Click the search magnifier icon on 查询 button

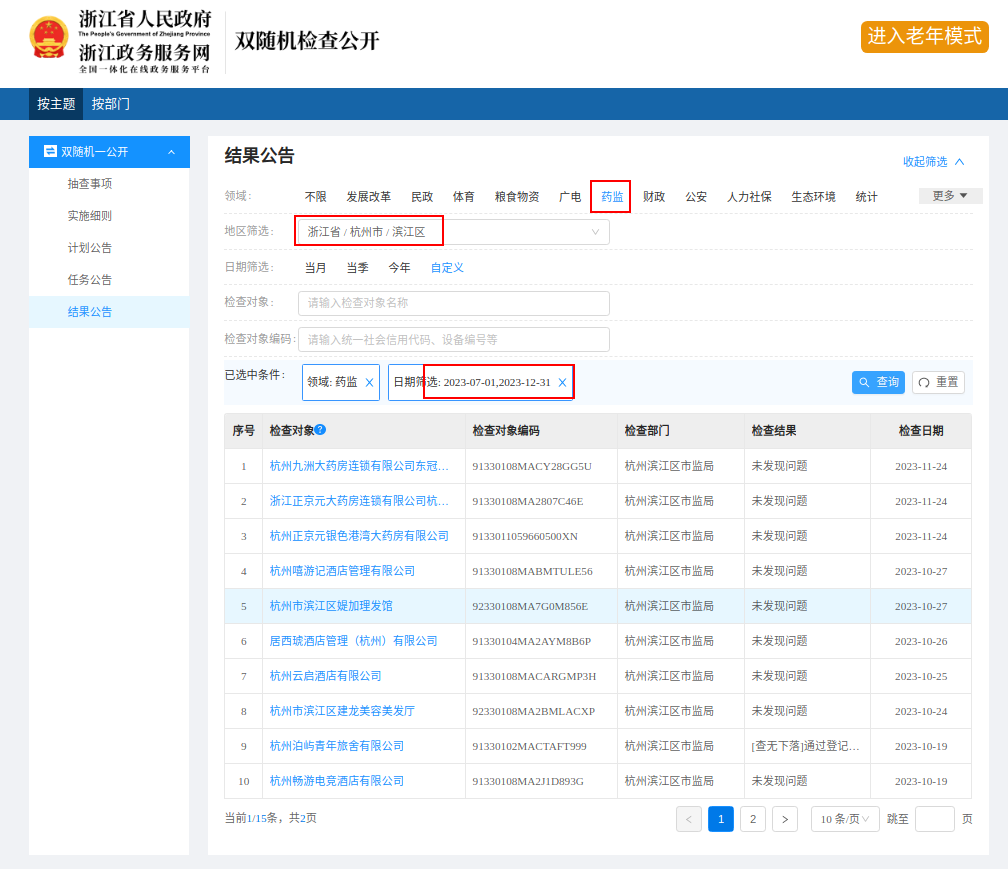(x=864, y=382)
